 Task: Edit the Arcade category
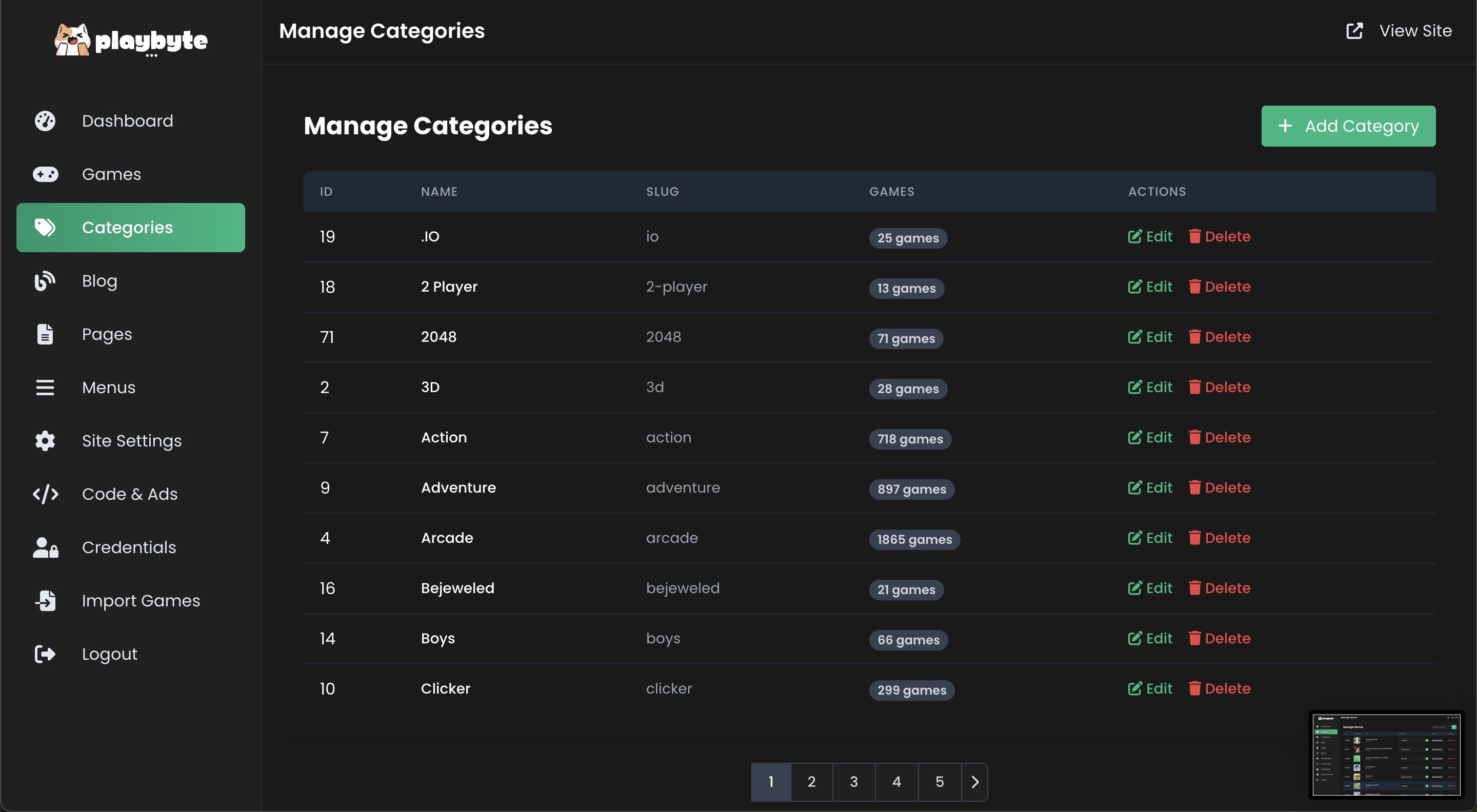click(x=1150, y=538)
